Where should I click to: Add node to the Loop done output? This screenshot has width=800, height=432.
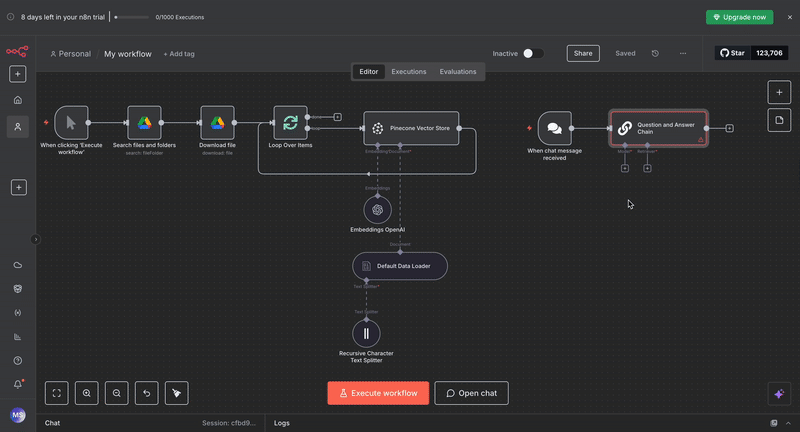(338, 117)
